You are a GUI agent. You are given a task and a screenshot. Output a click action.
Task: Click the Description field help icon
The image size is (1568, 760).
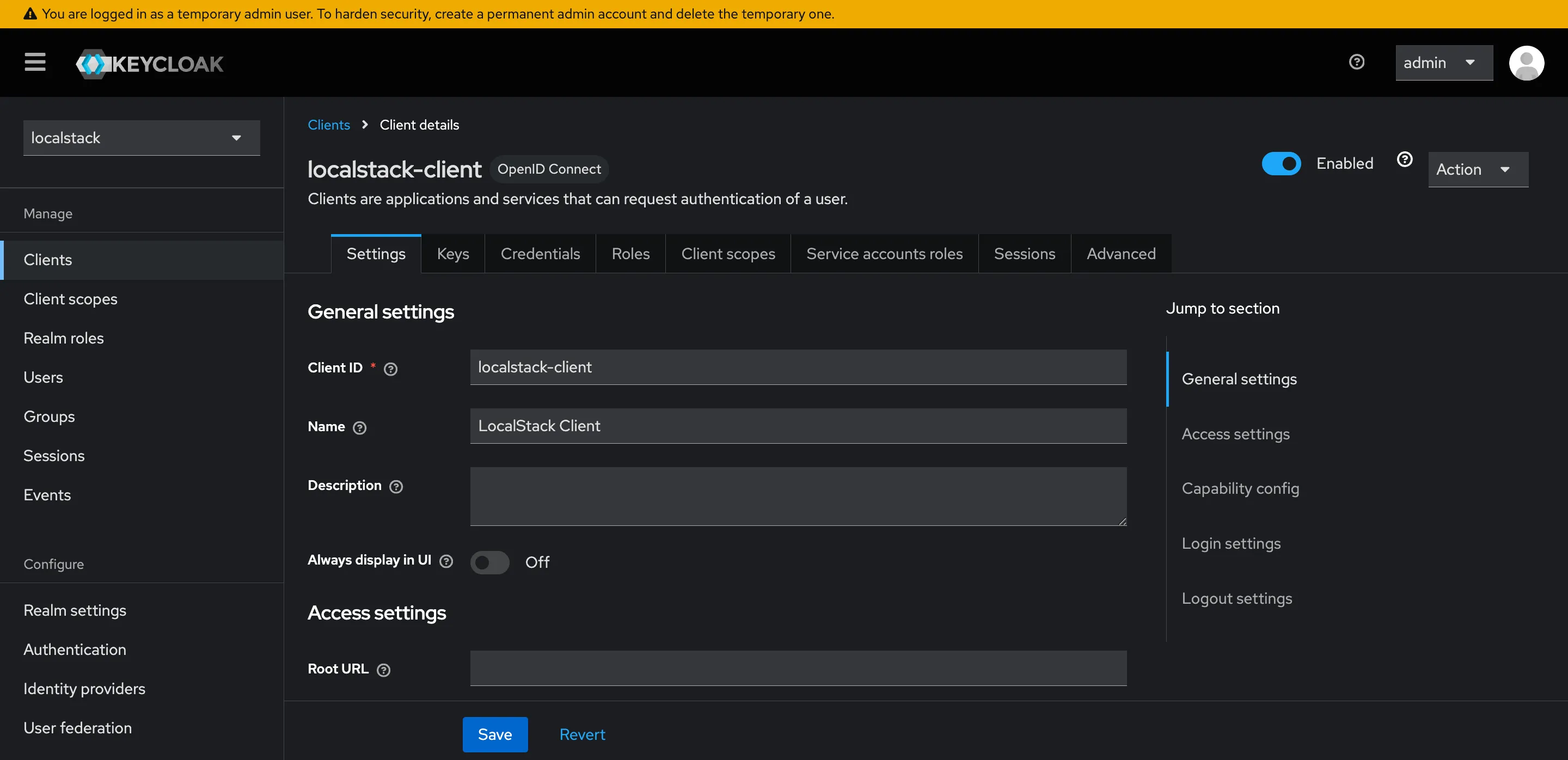pyautogui.click(x=396, y=487)
